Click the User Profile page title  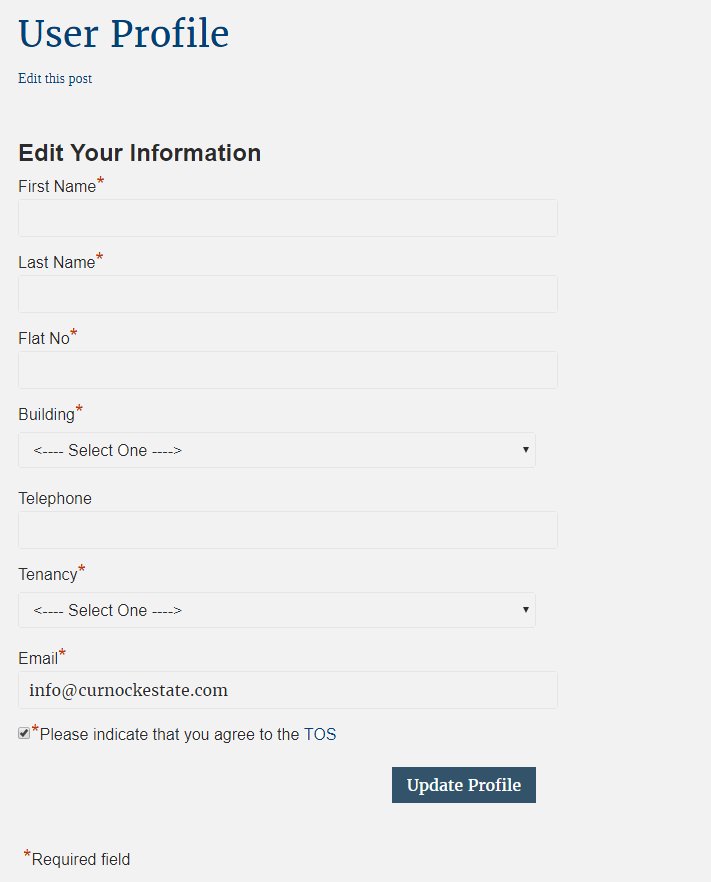coord(123,34)
